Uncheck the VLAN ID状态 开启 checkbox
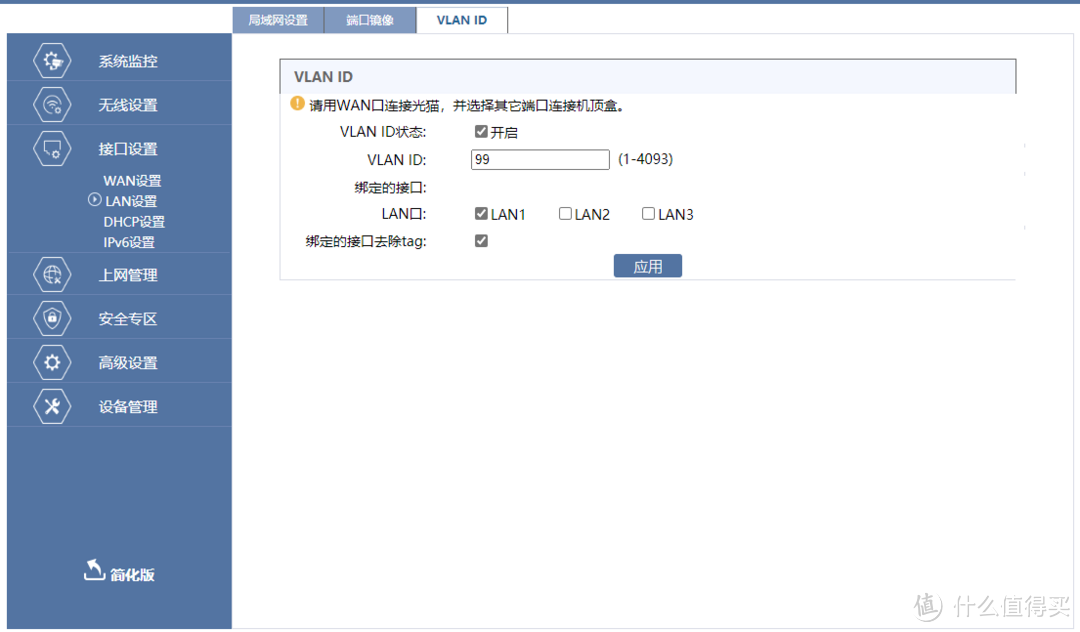 (x=481, y=131)
